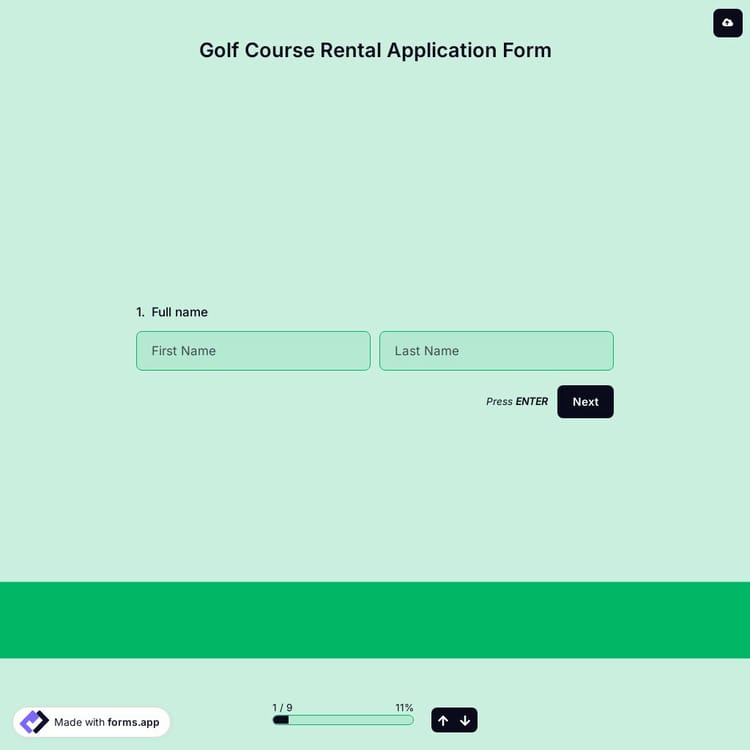Click the bold ENTER keyword

532,402
